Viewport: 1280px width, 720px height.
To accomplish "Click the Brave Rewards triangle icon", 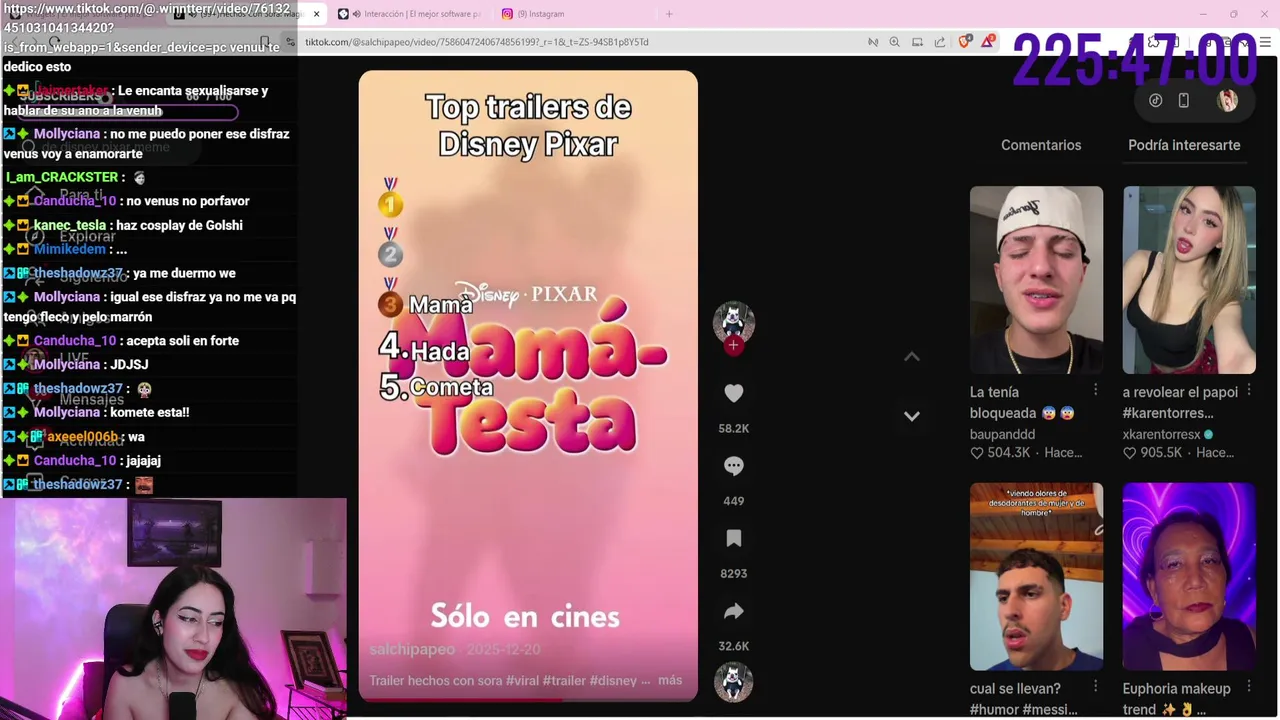I will 988,42.
